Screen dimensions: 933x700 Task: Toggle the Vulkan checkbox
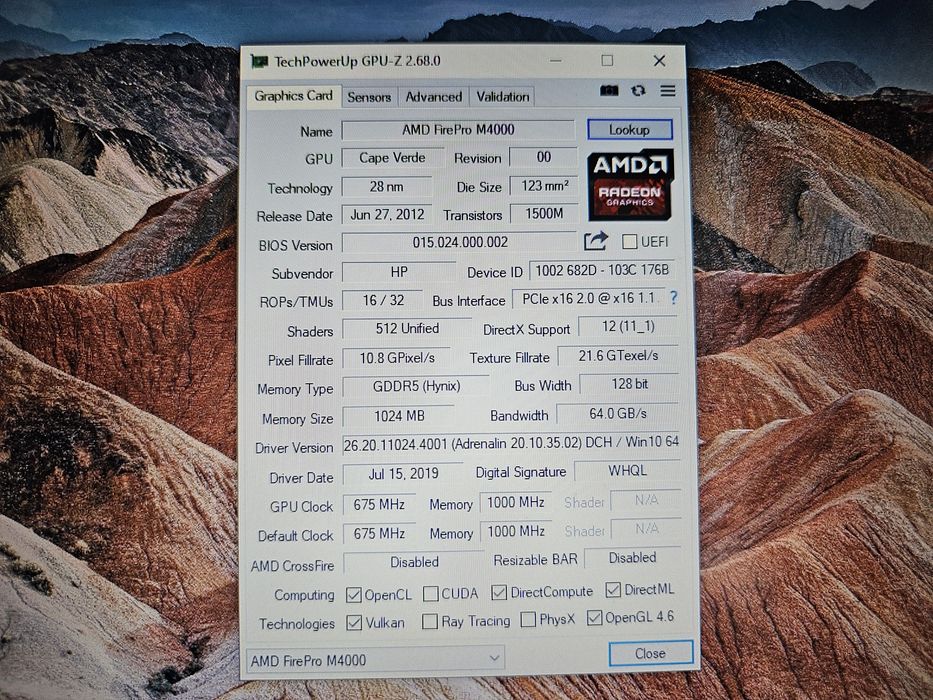(x=354, y=623)
